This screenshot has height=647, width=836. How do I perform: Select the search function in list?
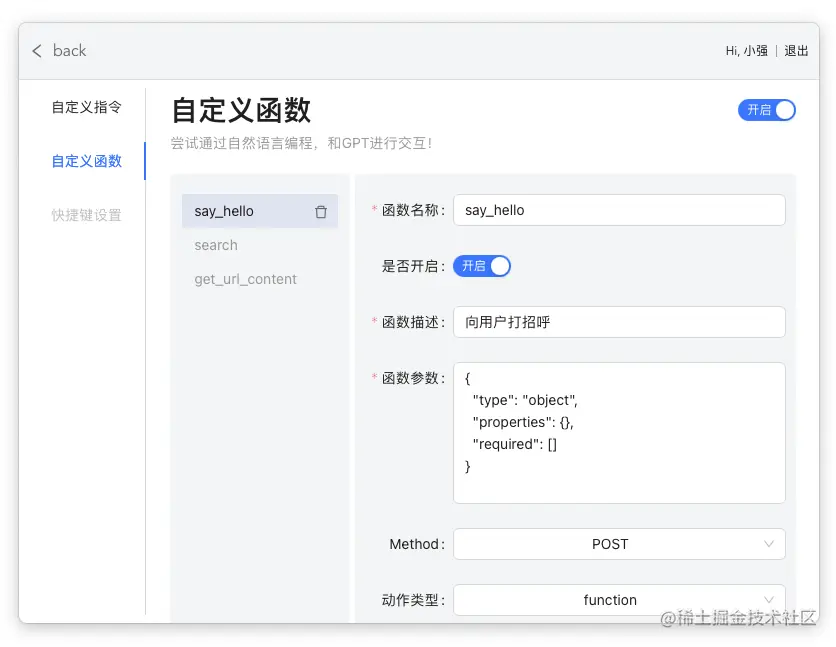pyautogui.click(x=216, y=245)
